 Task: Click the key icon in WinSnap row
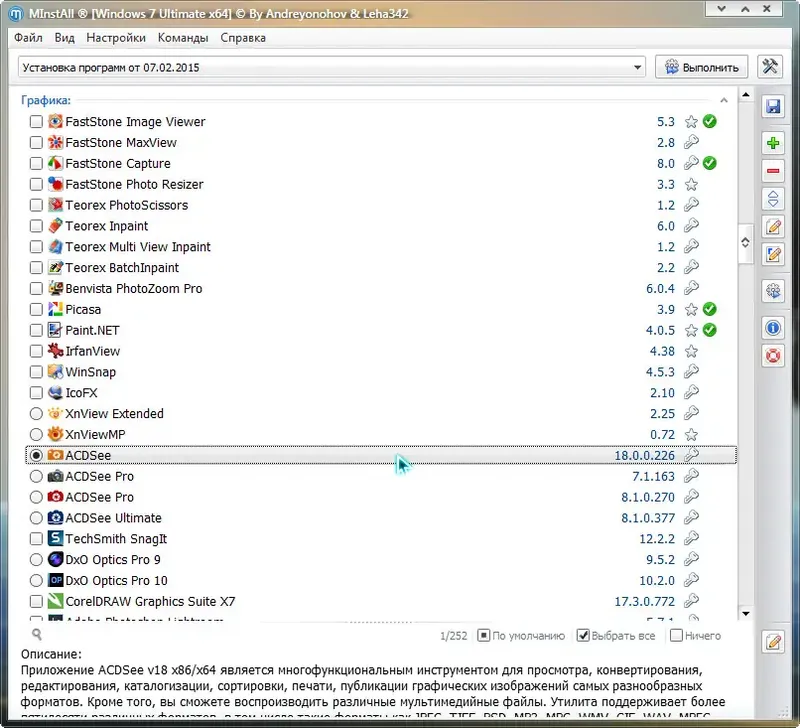[x=691, y=371]
